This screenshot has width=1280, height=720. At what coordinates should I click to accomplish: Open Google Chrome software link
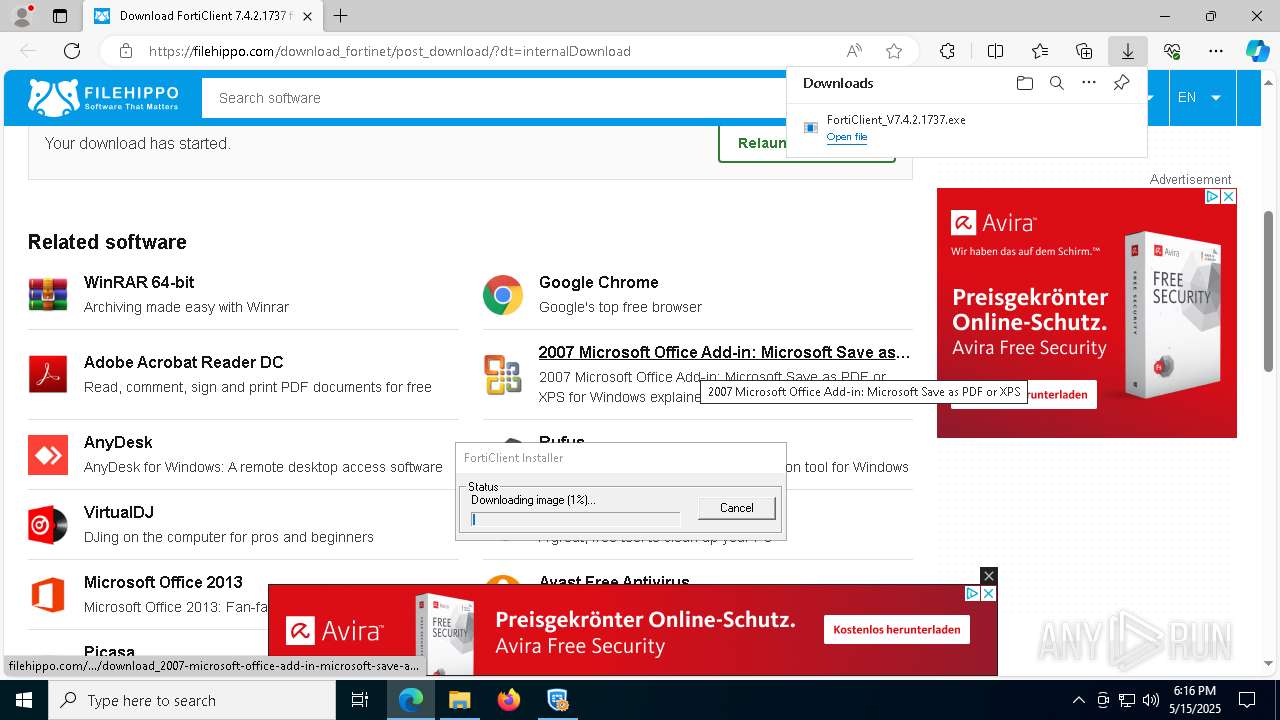[x=598, y=282]
